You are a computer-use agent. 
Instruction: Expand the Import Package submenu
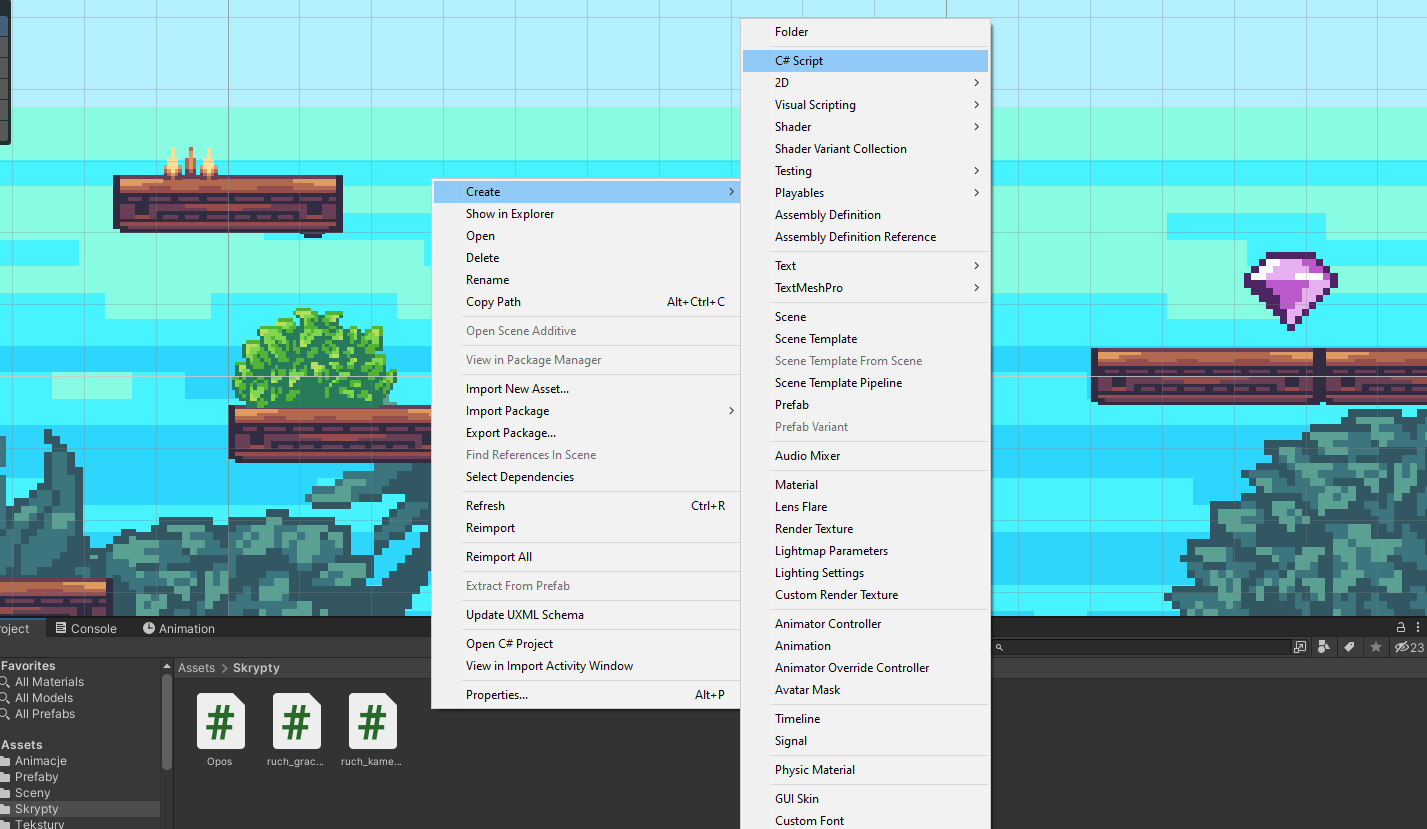point(506,410)
